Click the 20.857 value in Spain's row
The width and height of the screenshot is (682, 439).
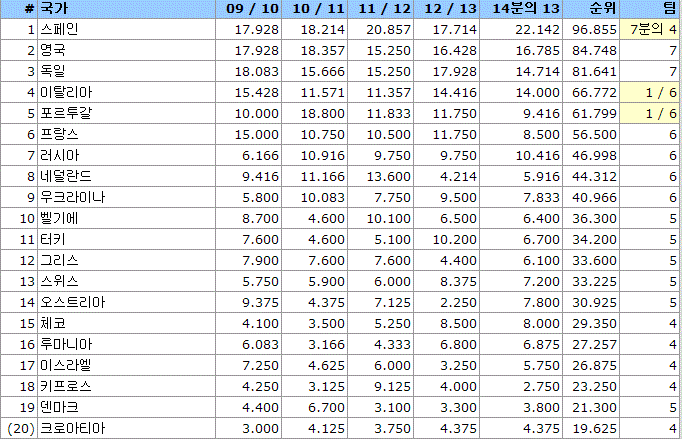pos(388,30)
